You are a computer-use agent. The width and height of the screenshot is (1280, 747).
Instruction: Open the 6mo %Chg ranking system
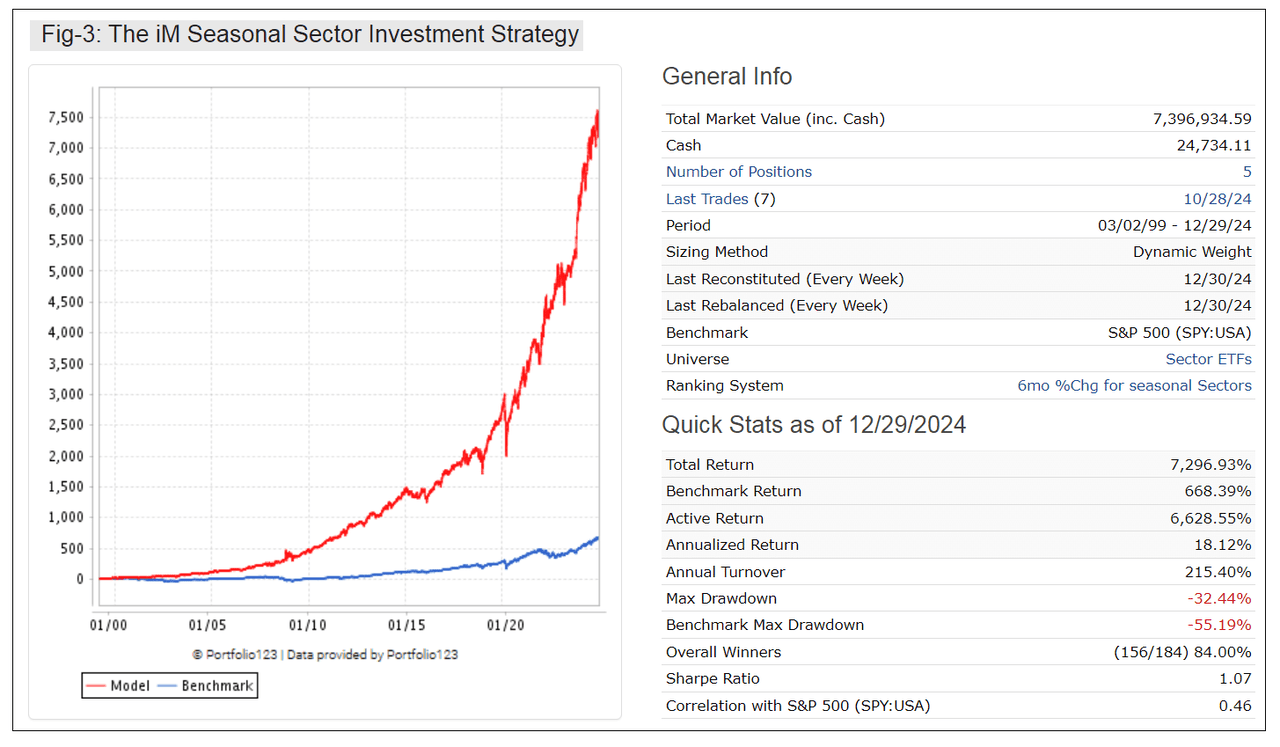pos(1134,385)
